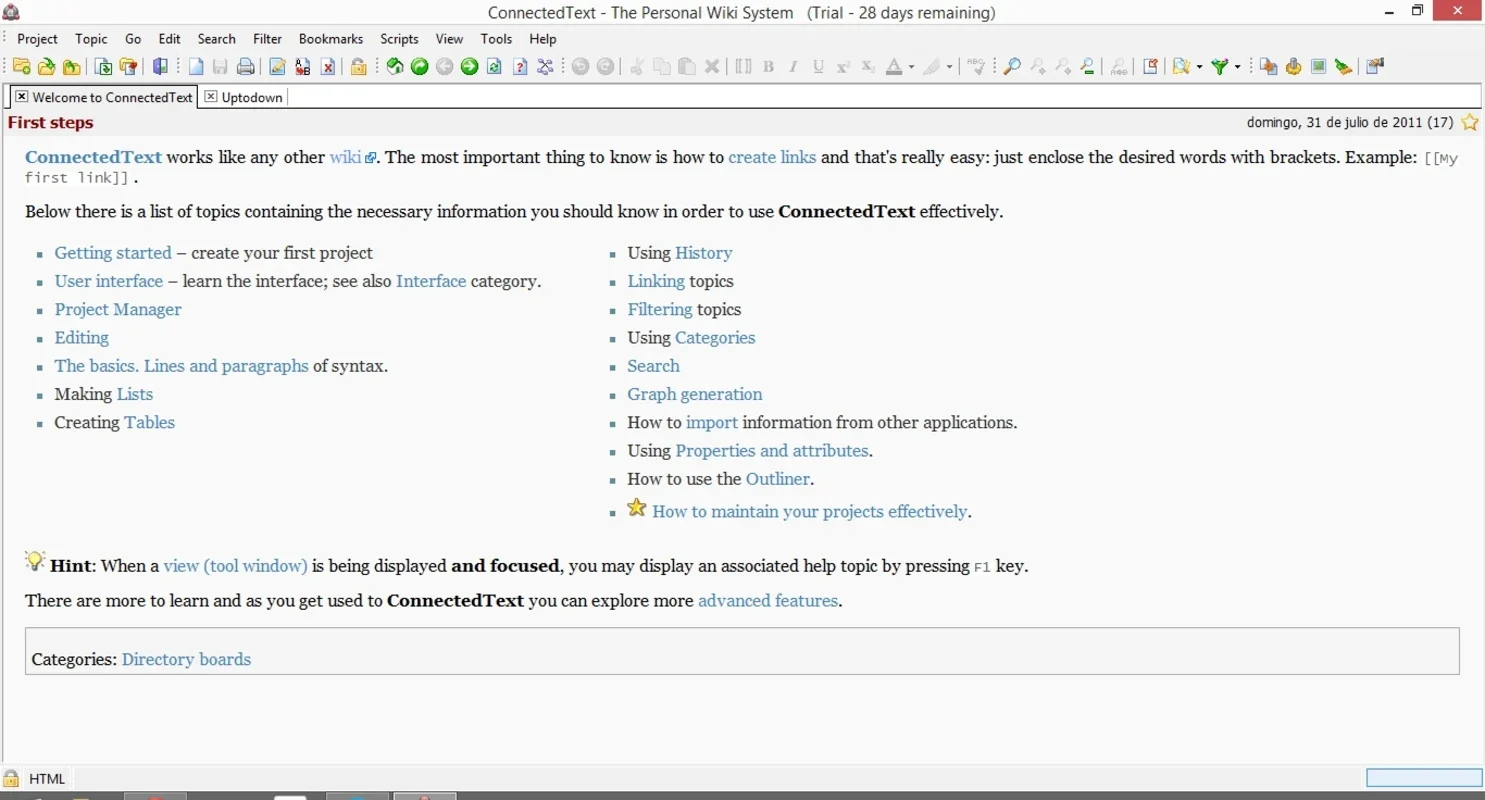This screenshot has width=1485, height=800.
Task: Open the font color dropdown arrow
Action: (911, 67)
